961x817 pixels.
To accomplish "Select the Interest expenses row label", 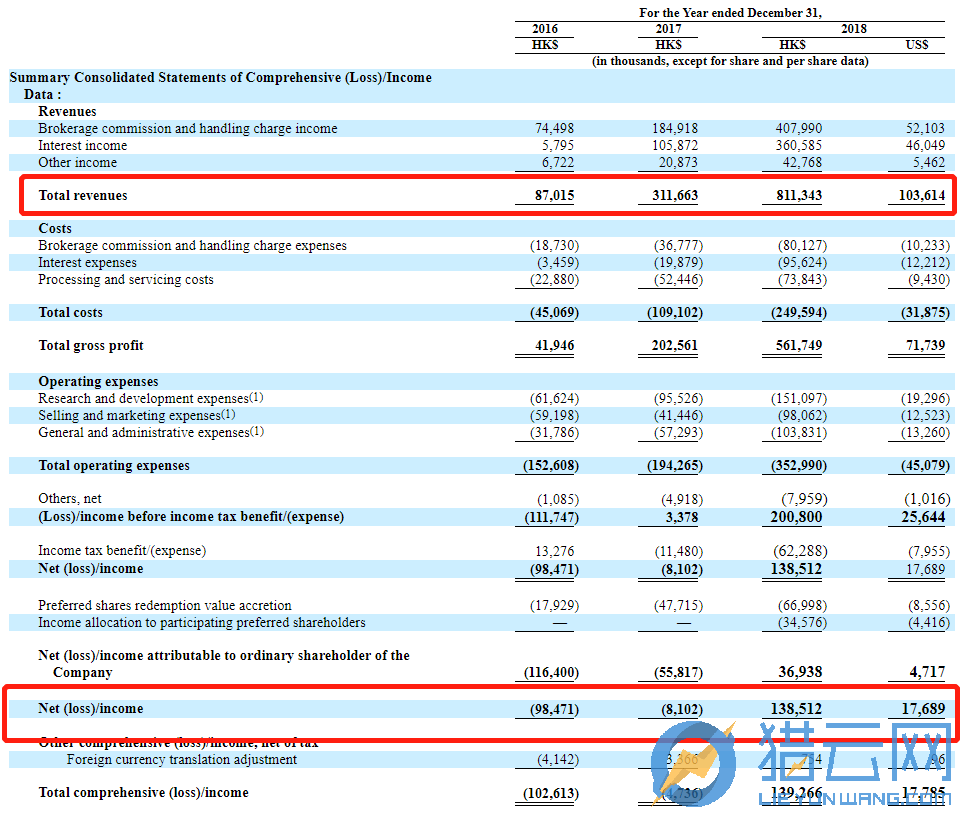I will pos(90,263).
